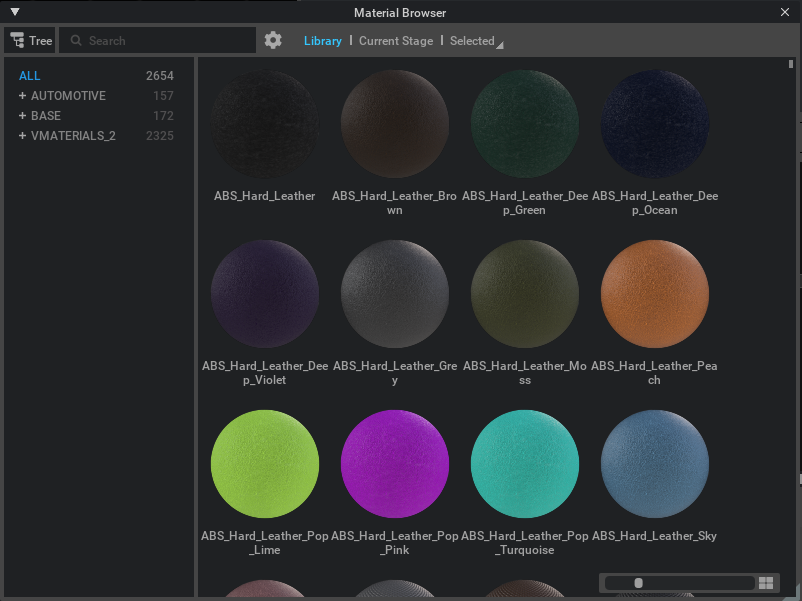Select the ABS_Hard_Leather_Pop_Lime material

click(x=264, y=463)
